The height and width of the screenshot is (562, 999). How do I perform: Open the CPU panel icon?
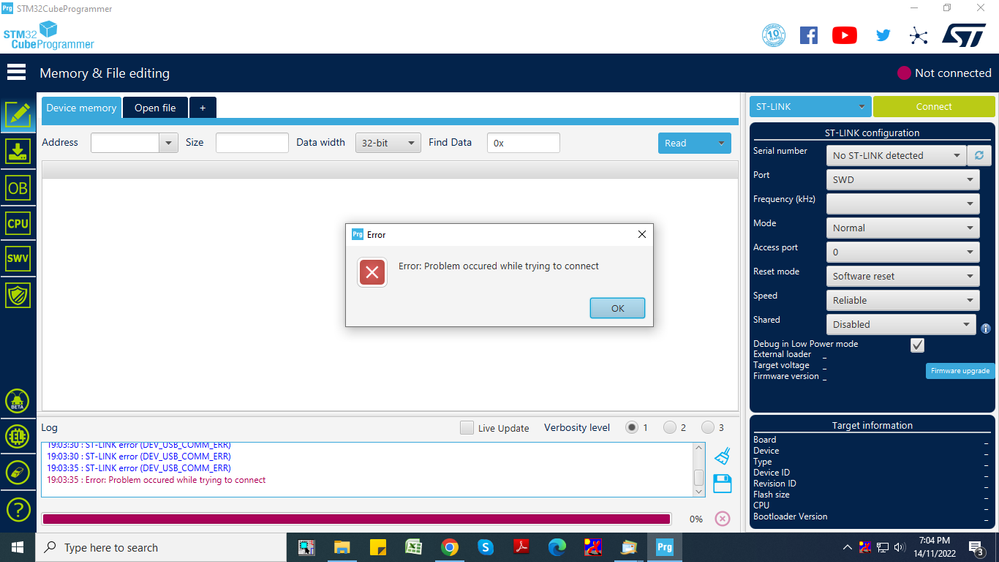(x=17, y=224)
